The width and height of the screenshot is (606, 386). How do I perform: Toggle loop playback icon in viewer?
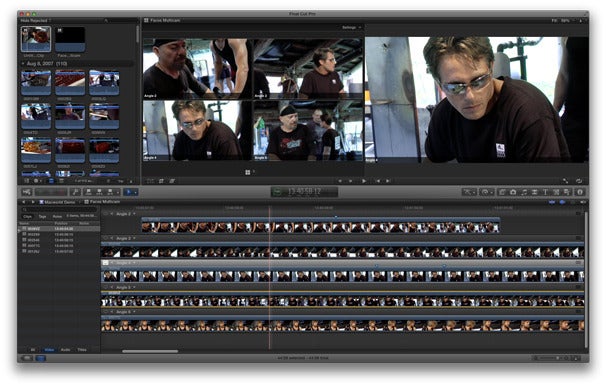(579, 181)
